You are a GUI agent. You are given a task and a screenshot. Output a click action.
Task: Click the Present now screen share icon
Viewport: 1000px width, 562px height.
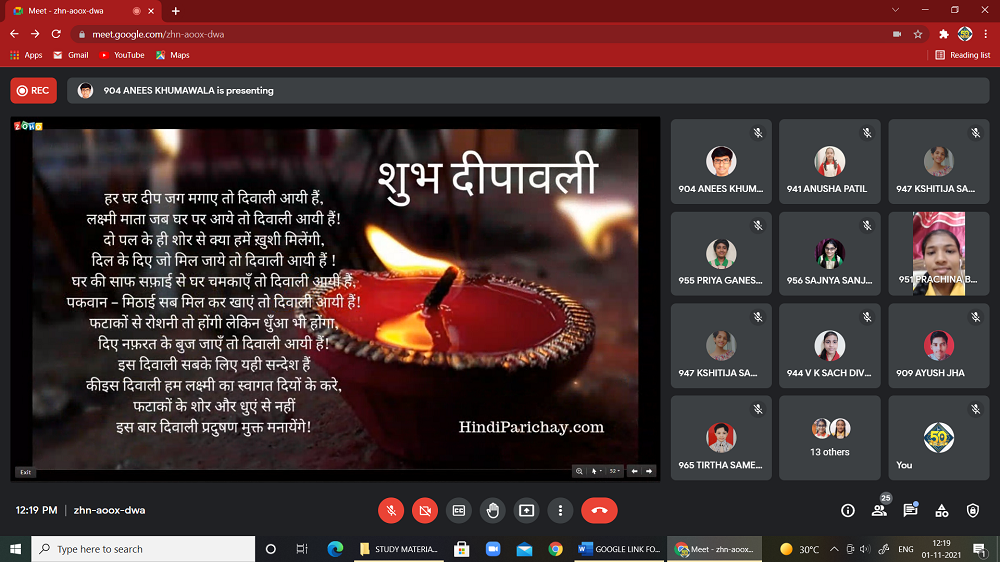click(x=527, y=510)
